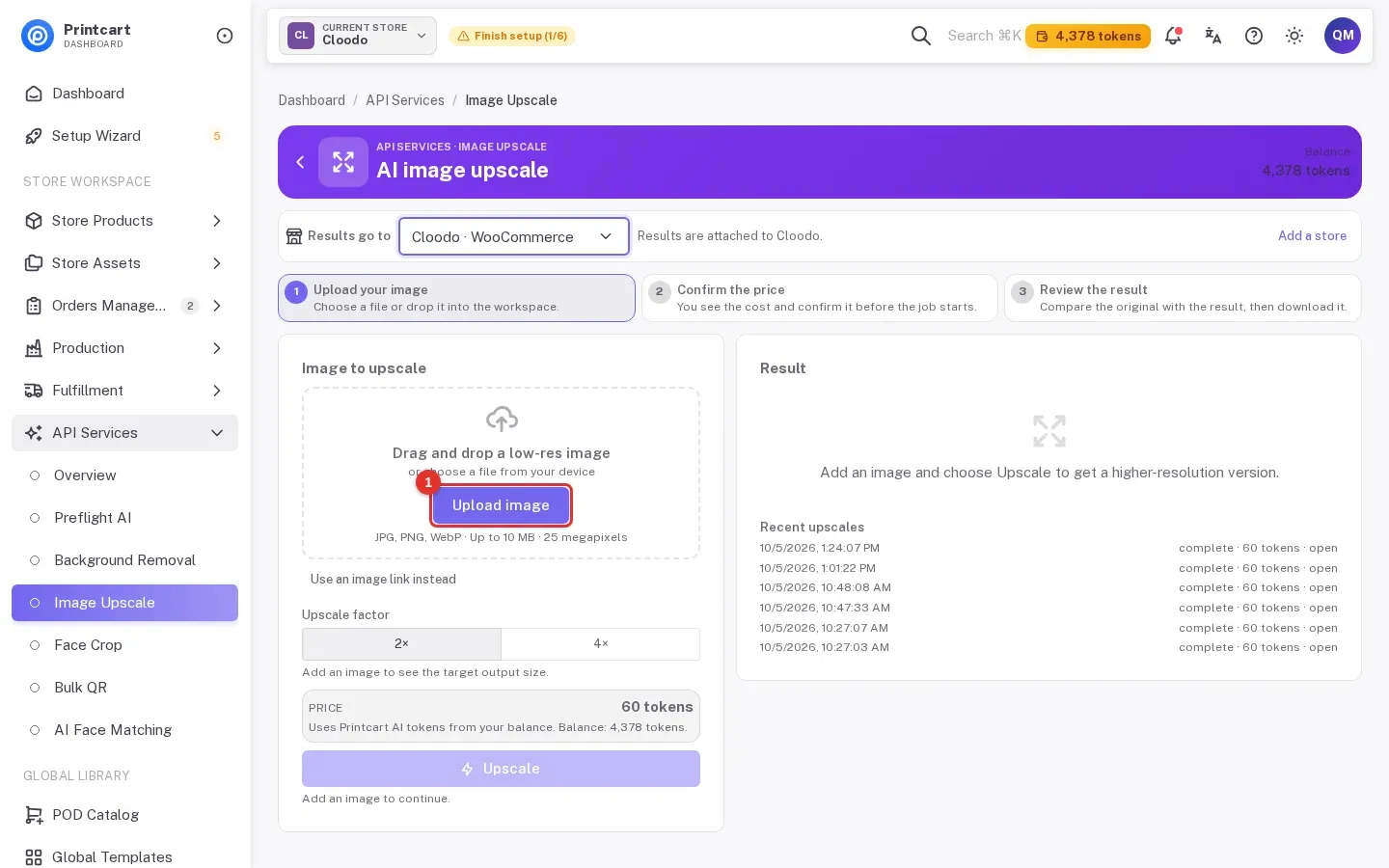Click the back arrow in purple header
1389x868 pixels.
pos(300,162)
